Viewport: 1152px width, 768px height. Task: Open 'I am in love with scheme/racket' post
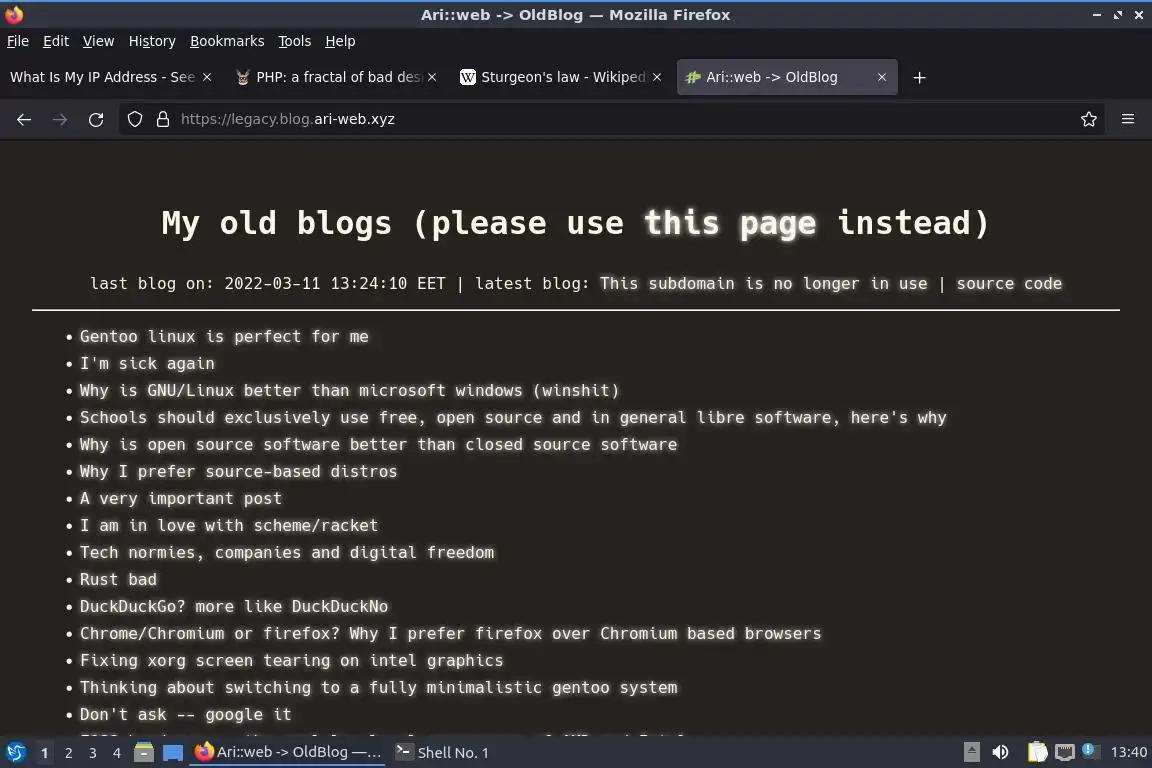coord(228,525)
